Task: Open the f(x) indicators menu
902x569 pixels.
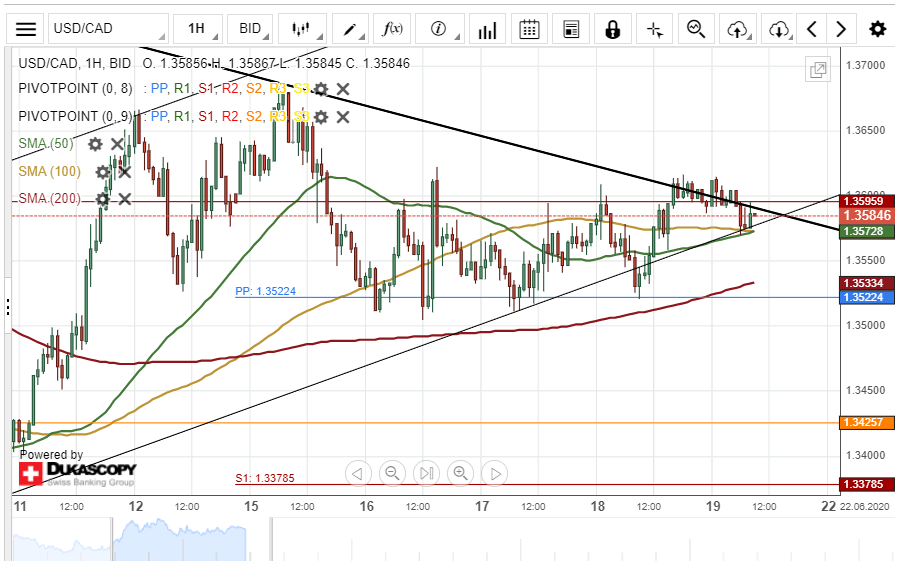Action: [393, 29]
